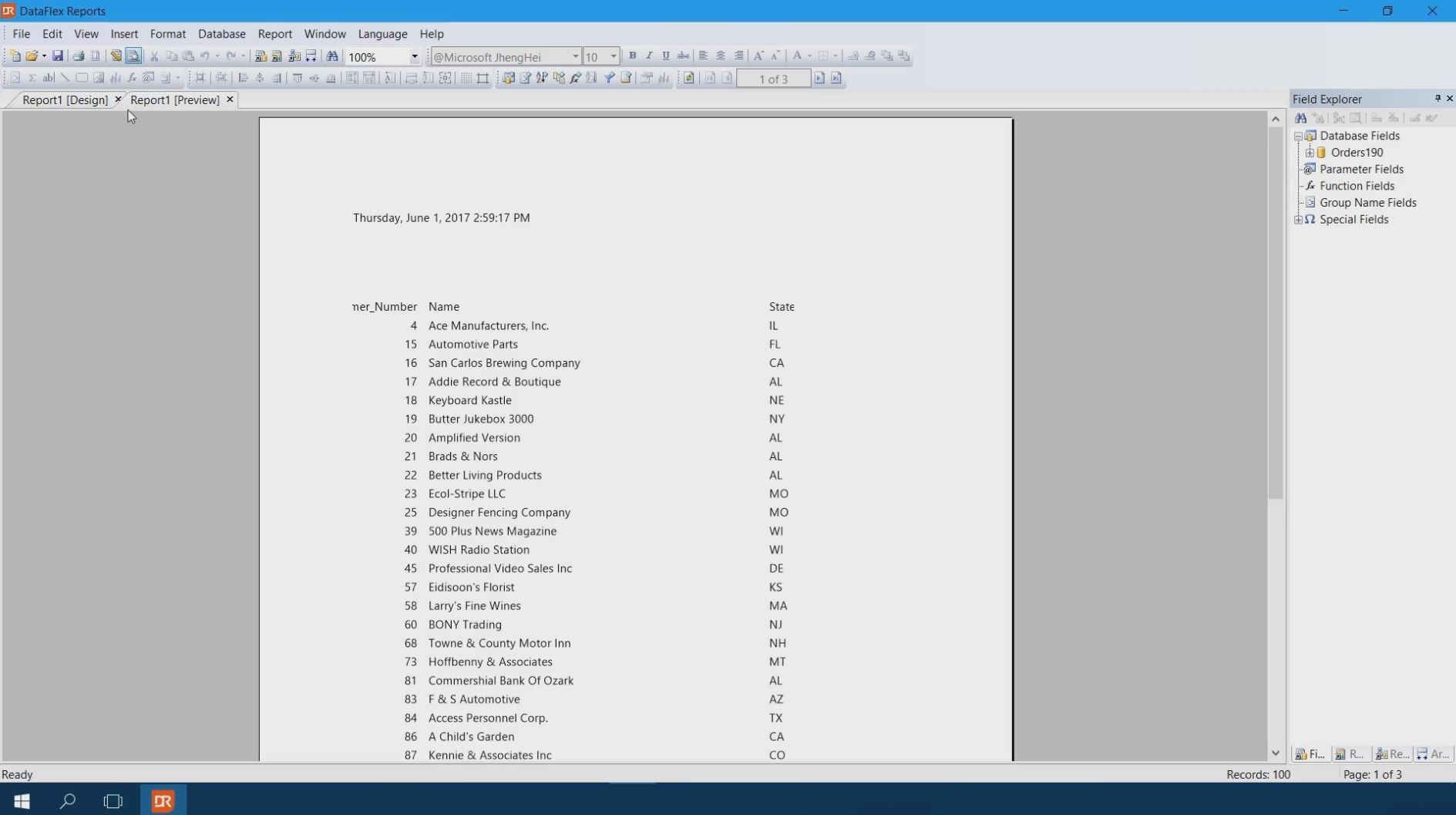Expand the Orders190 database node
1456x815 pixels.
point(1310,153)
